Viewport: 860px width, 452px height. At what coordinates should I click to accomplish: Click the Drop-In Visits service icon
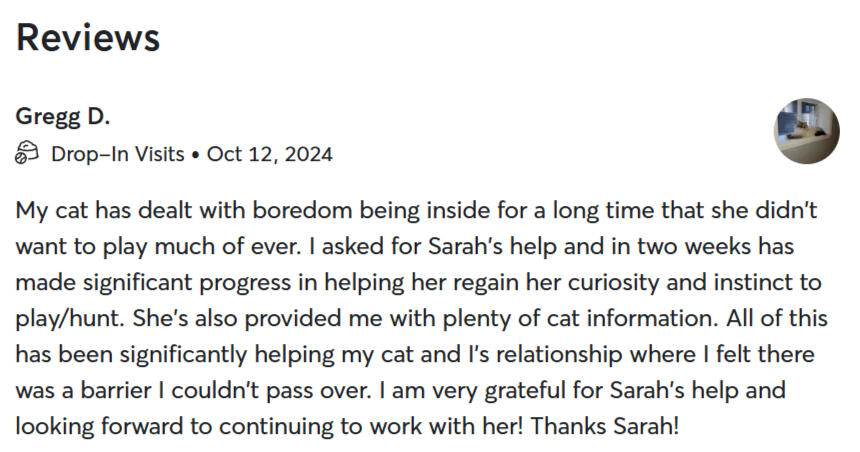26,153
